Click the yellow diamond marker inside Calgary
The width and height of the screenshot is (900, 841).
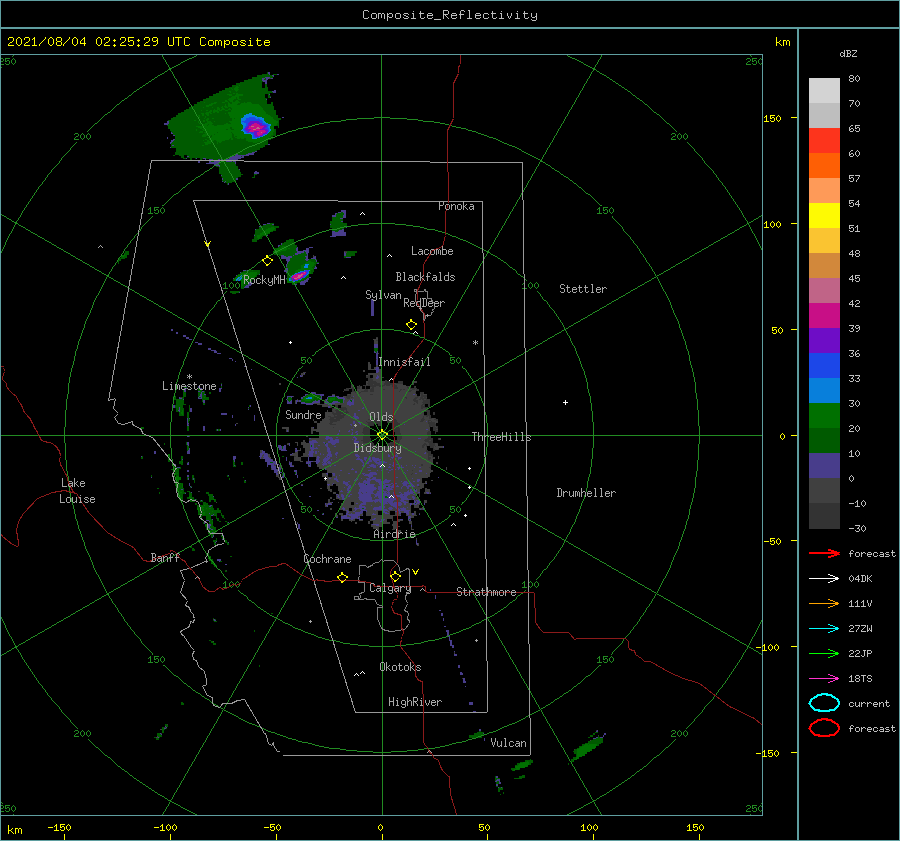pos(395,576)
